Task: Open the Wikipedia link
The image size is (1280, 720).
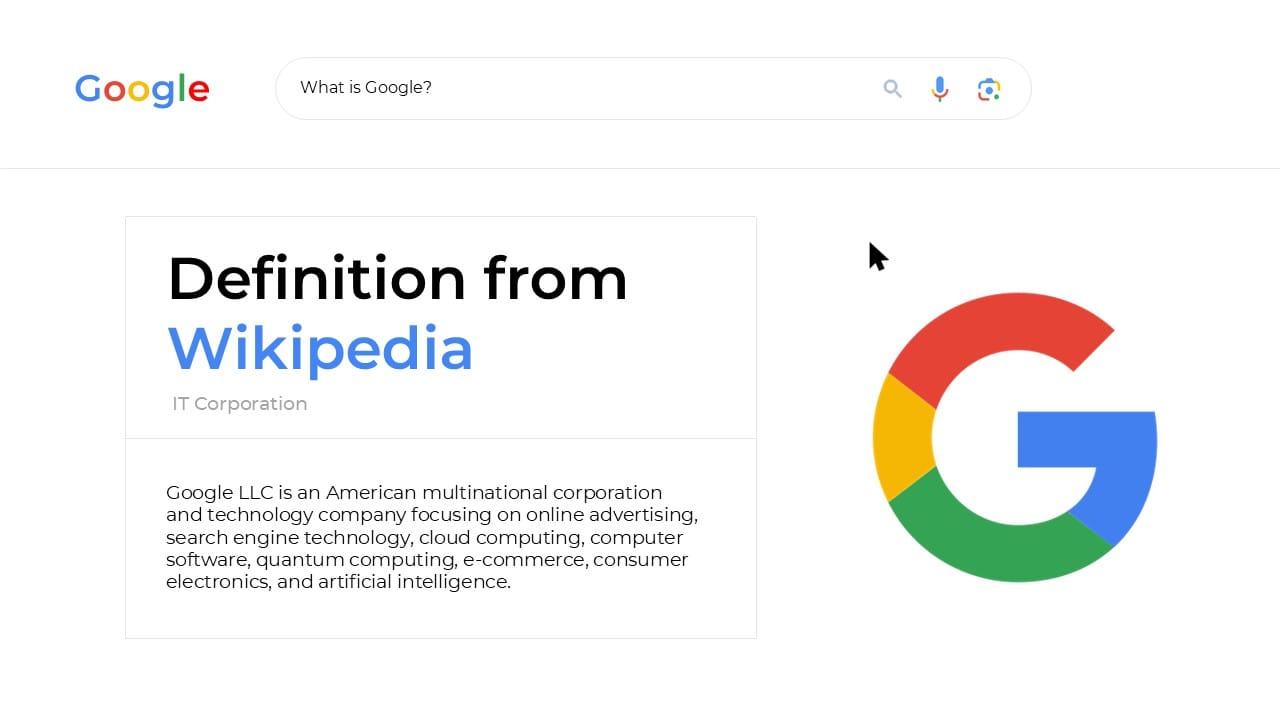Action: 320,348
